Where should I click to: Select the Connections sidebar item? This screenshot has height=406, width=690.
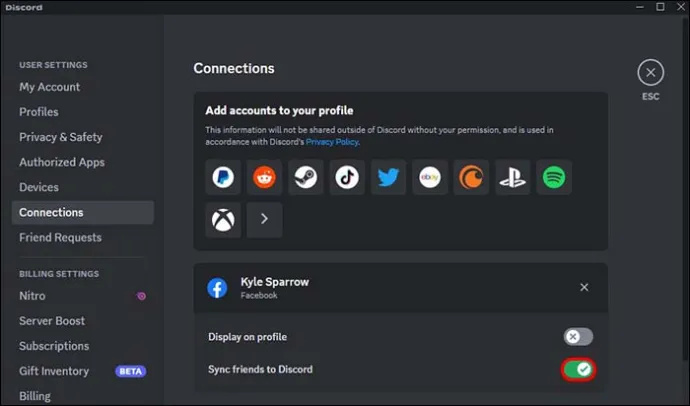pos(83,212)
